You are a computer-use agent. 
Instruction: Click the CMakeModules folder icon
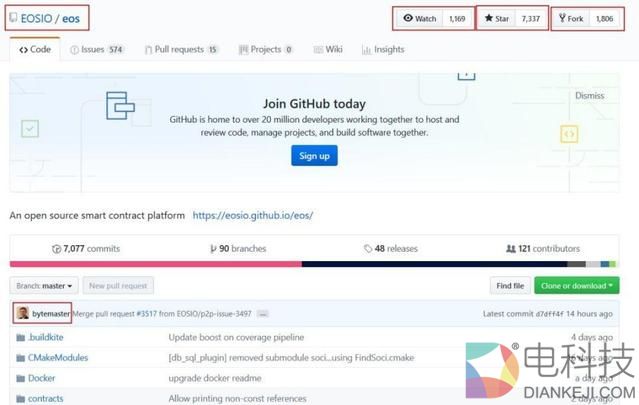point(20,357)
